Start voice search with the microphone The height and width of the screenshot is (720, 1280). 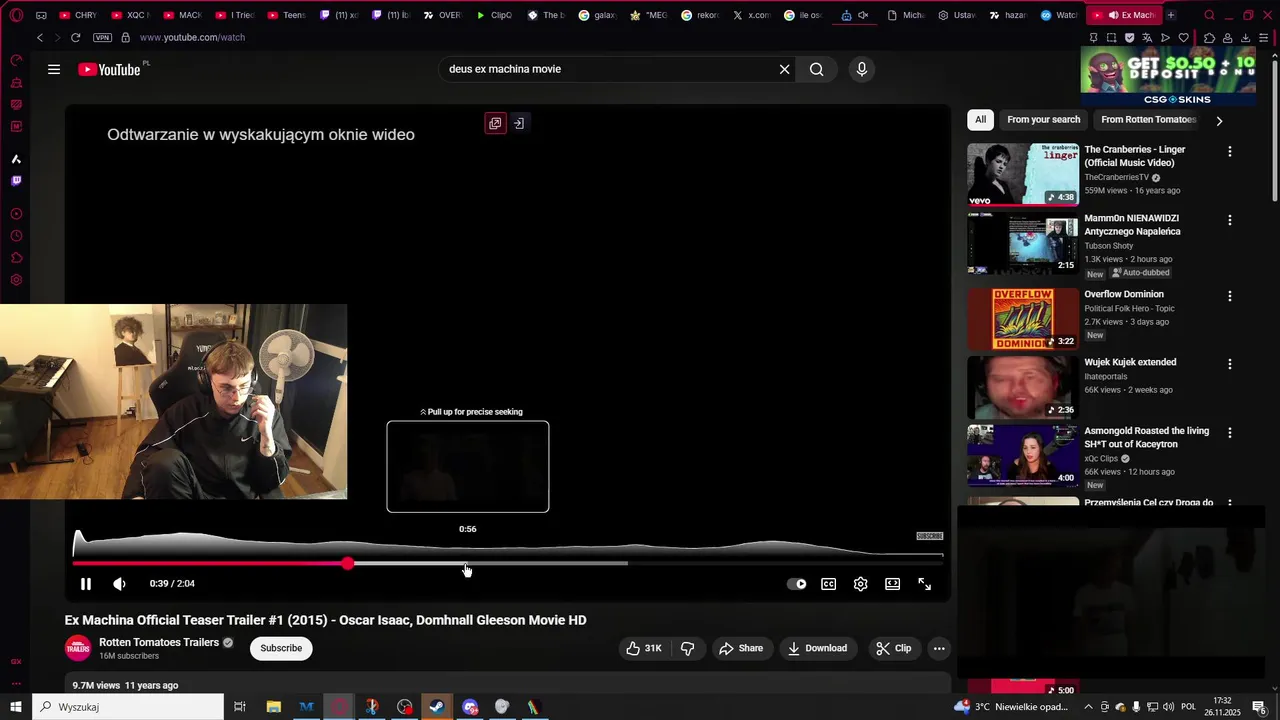coord(862,69)
